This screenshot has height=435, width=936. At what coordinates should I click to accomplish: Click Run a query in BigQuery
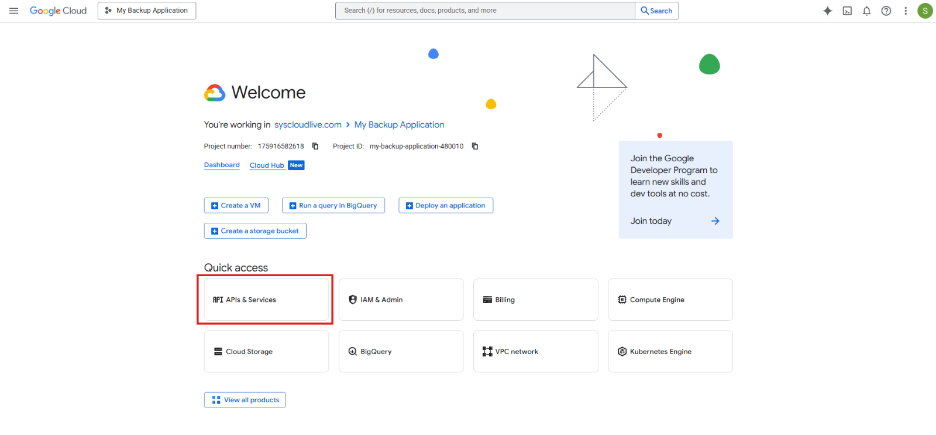click(333, 205)
